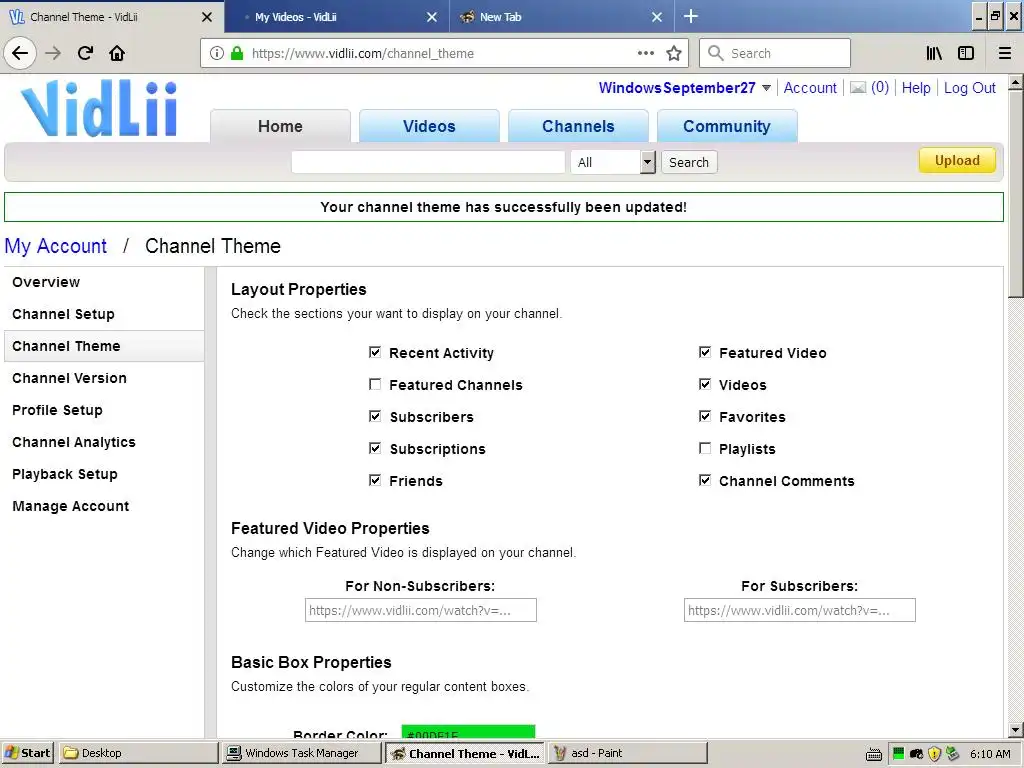Reload the page with the refresh icon
Viewport: 1024px width, 768px height.
point(85,53)
